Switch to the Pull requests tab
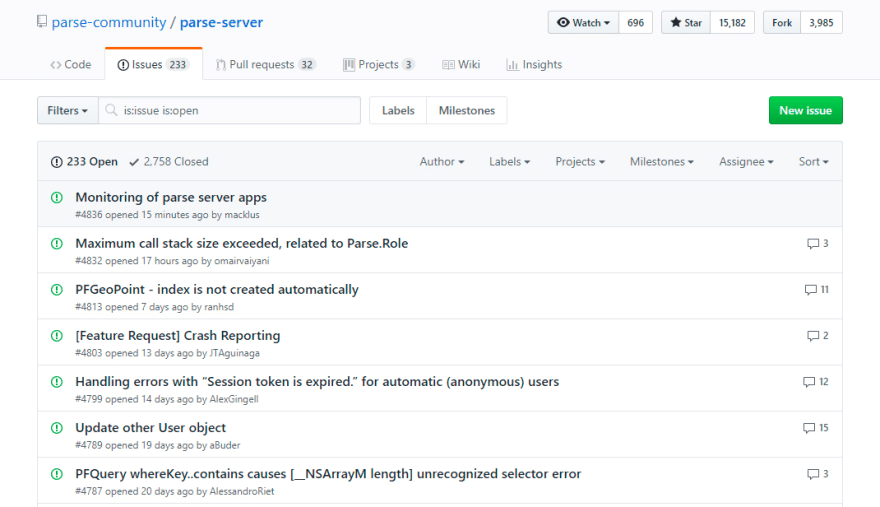 tap(266, 65)
